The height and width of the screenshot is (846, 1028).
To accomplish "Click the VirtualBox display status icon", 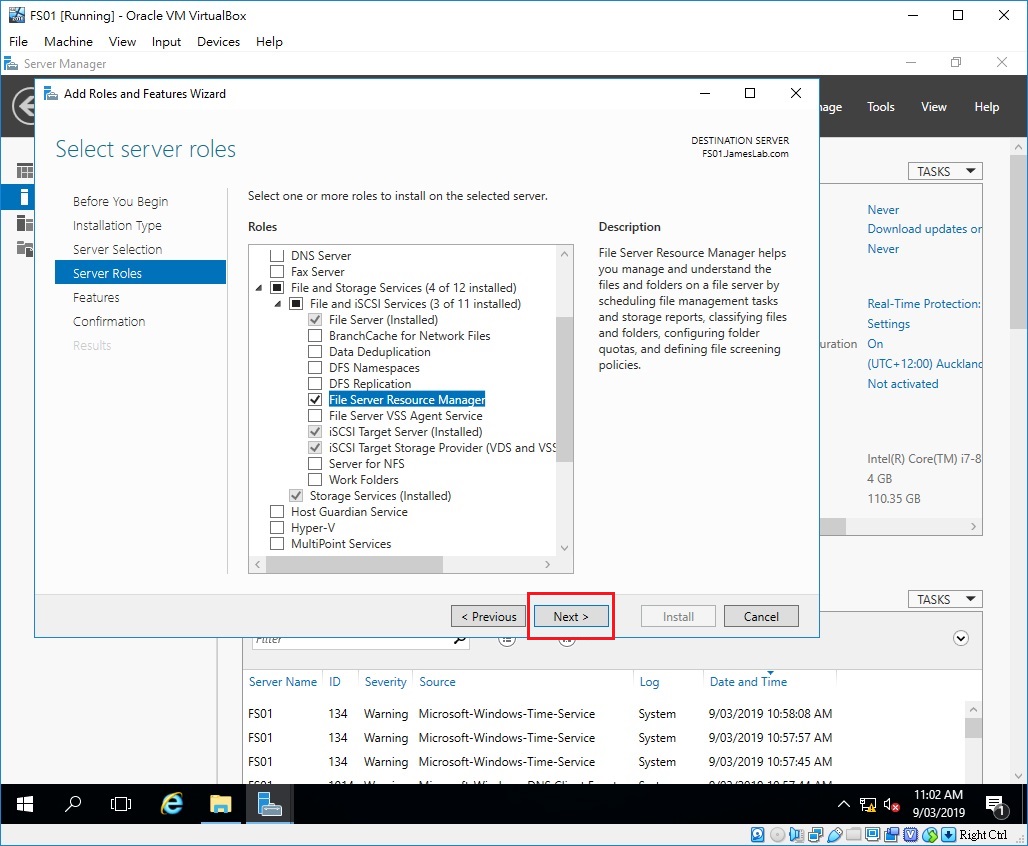I will 873,835.
